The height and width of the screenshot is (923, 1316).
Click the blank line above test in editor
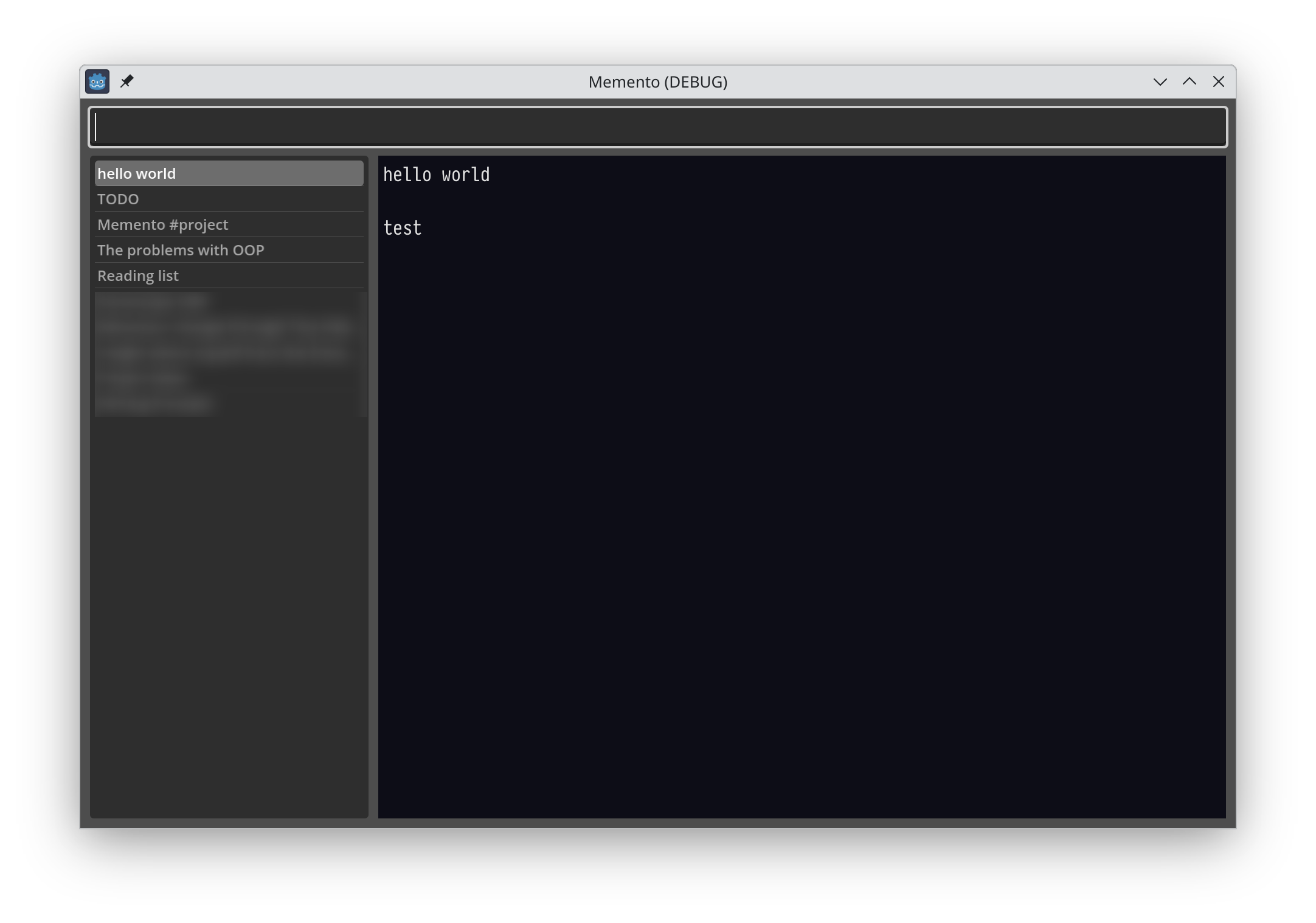(547, 202)
